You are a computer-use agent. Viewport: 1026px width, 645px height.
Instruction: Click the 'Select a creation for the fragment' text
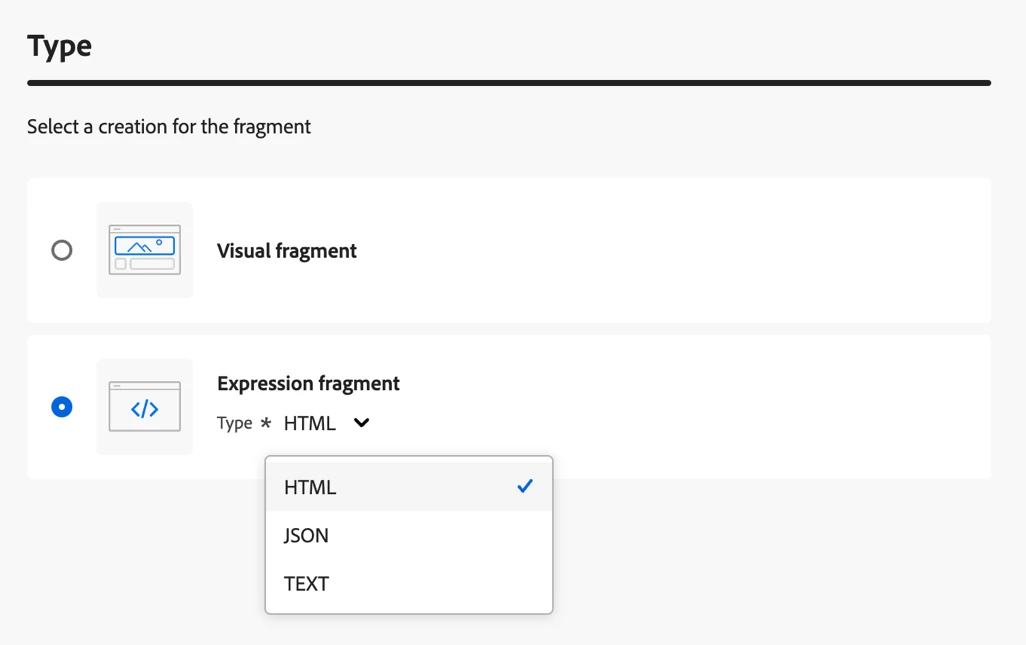click(x=169, y=127)
